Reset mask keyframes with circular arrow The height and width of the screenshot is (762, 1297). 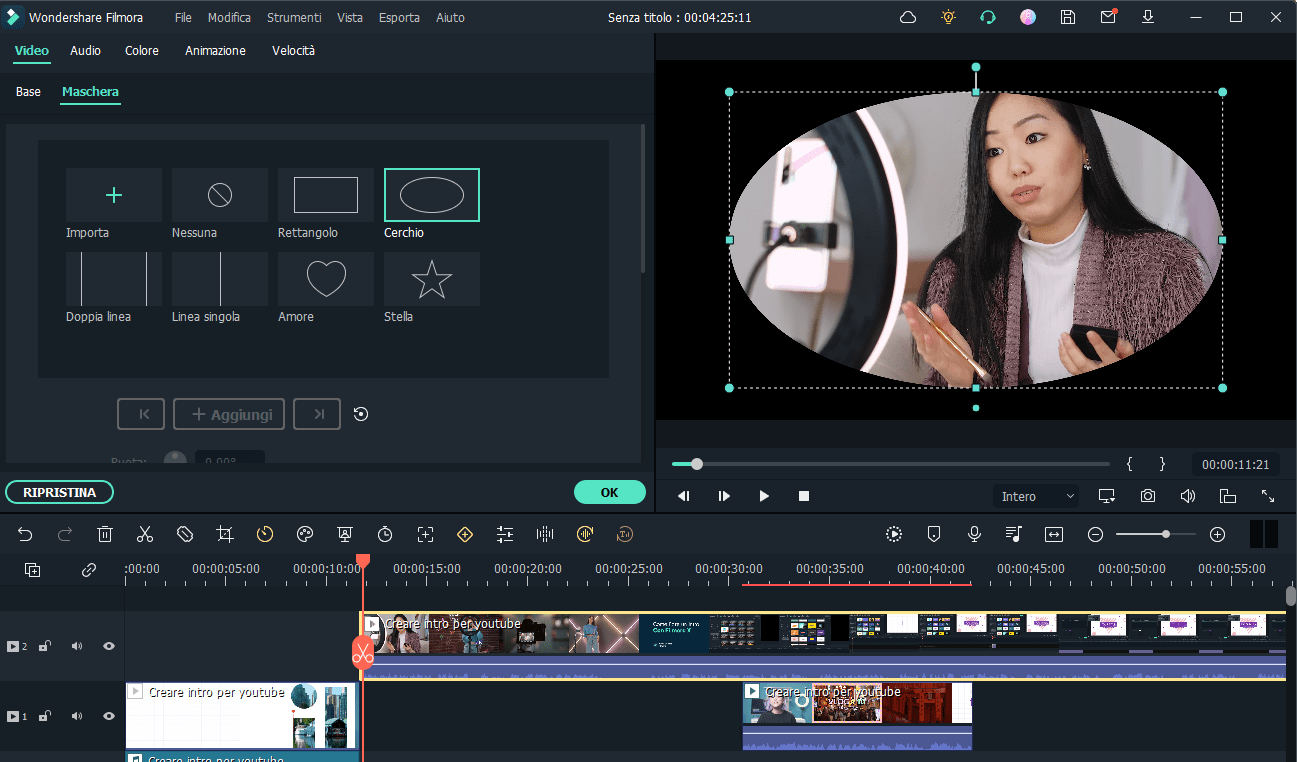361,414
